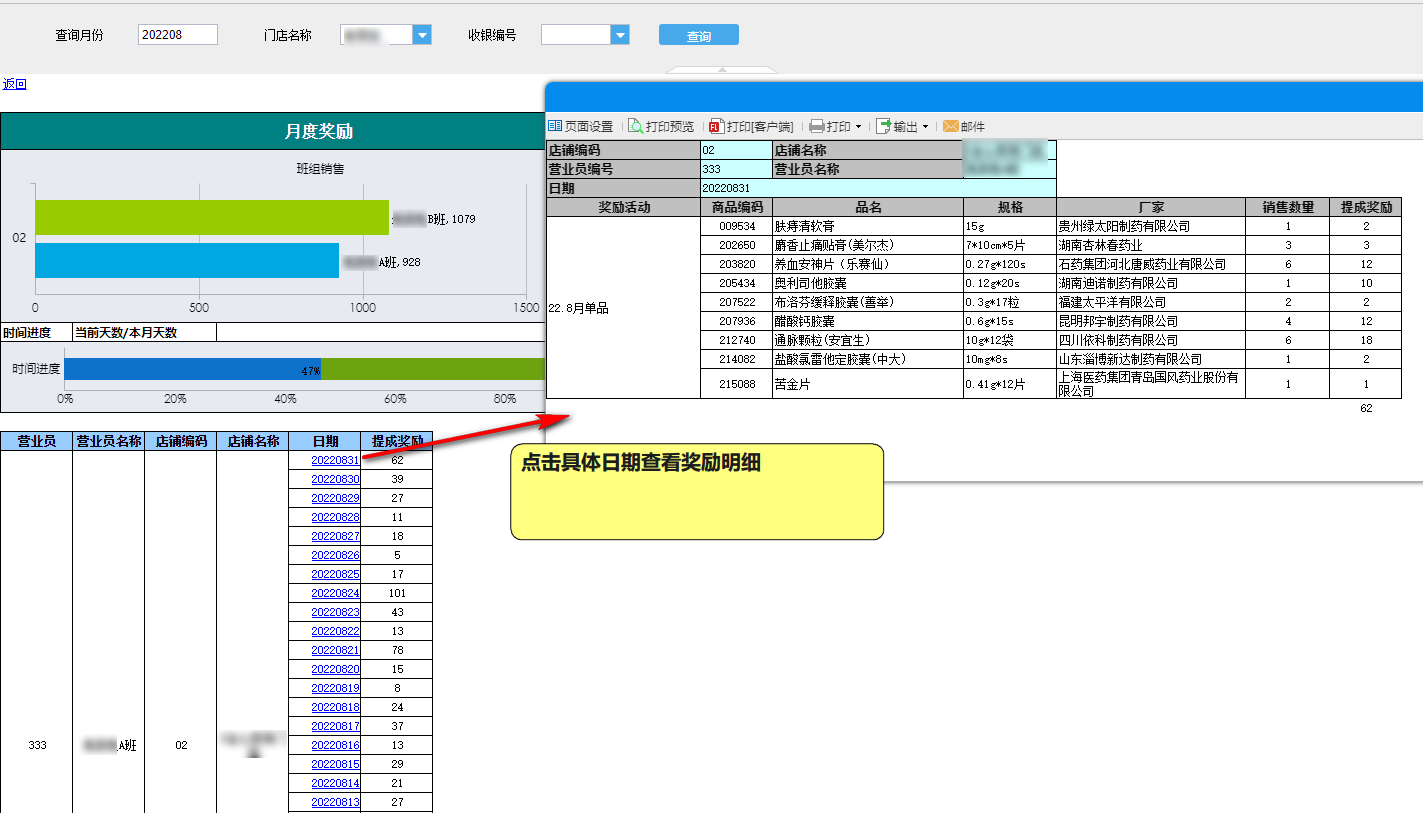Screen dimensions: 1423x813
Task: Open date link 20220821
Action: pyautogui.click(x=335, y=650)
